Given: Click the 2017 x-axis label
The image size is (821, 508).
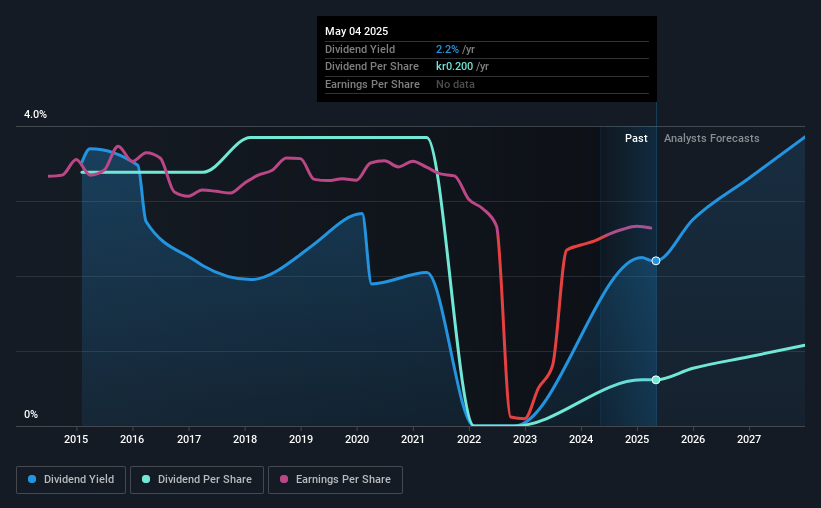Looking at the screenshot, I should coord(188,439).
